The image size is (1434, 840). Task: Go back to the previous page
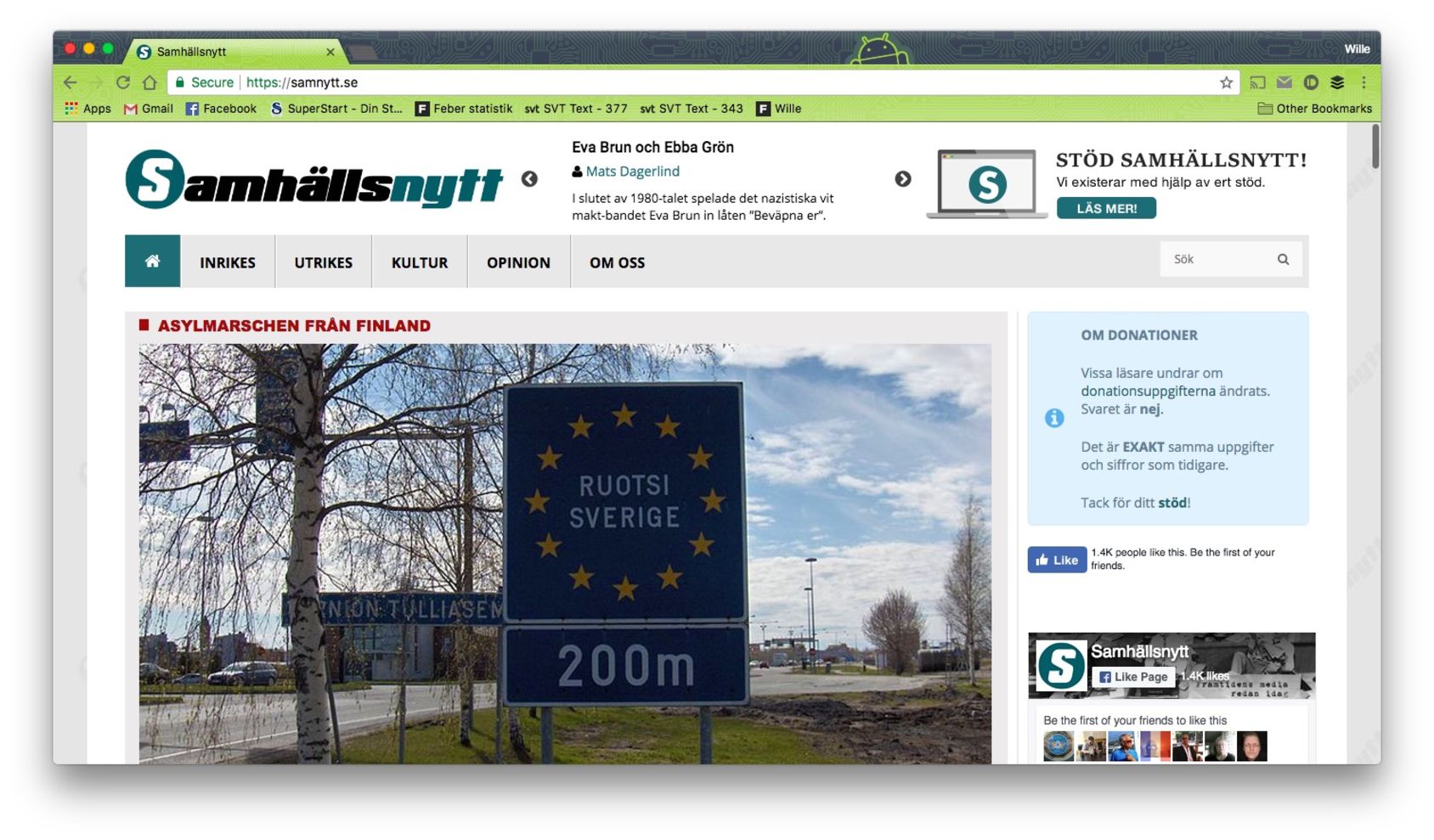coord(70,82)
